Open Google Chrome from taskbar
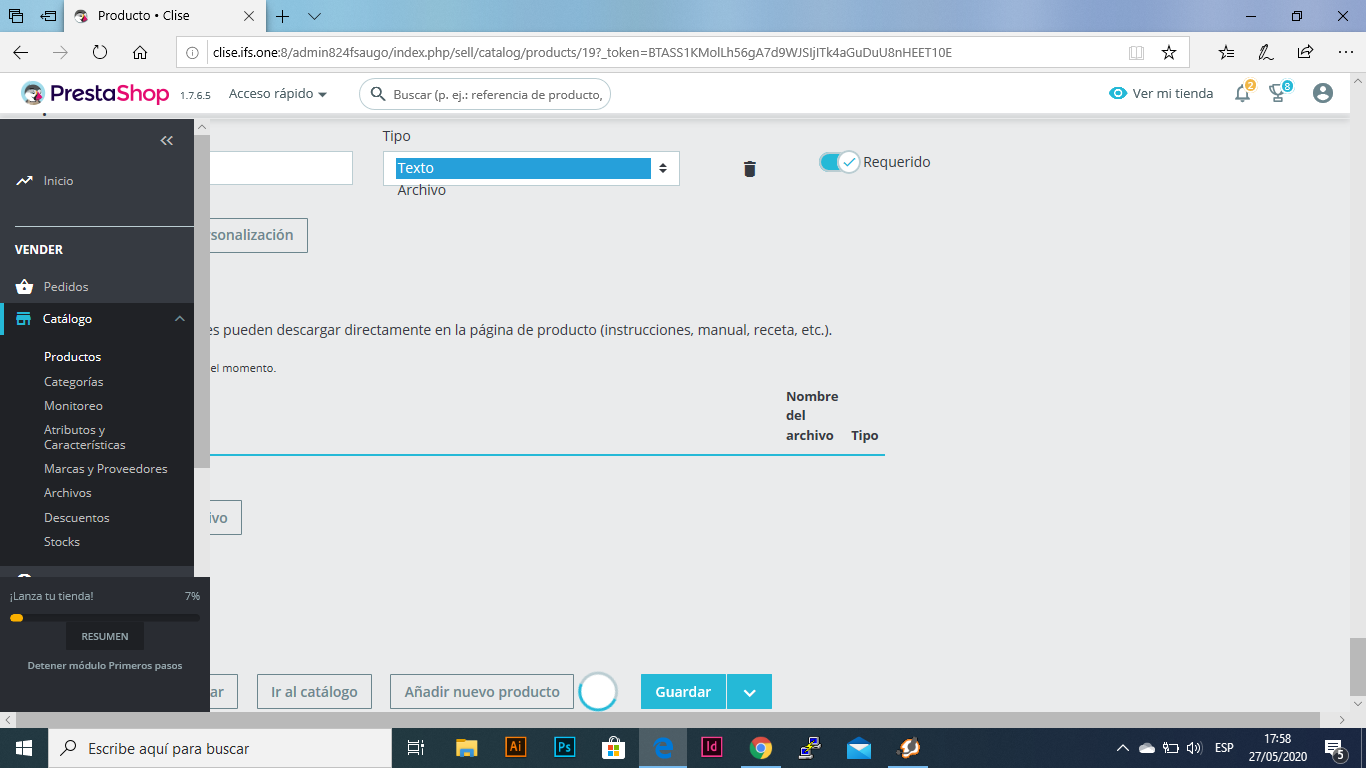This screenshot has width=1366, height=768. click(761, 747)
